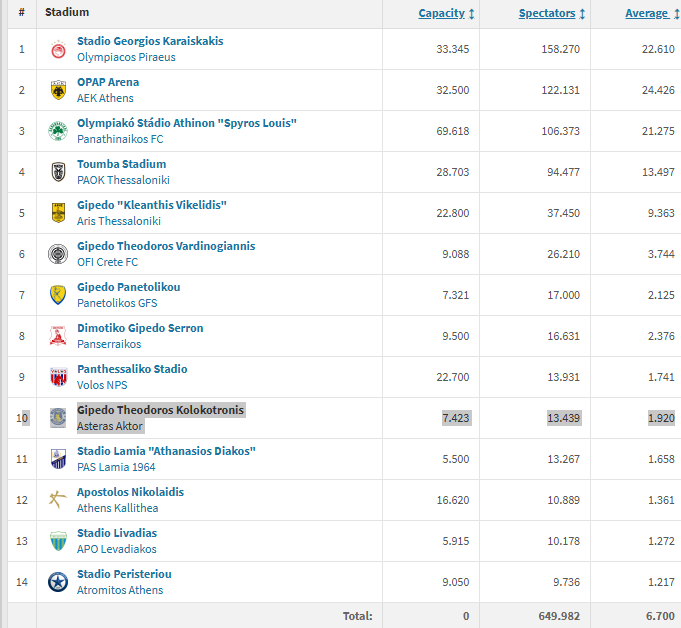The width and height of the screenshot is (681, 628).
Task: Click the Aris Thessaloniki yellow crest
Action: tap(58, 213)
